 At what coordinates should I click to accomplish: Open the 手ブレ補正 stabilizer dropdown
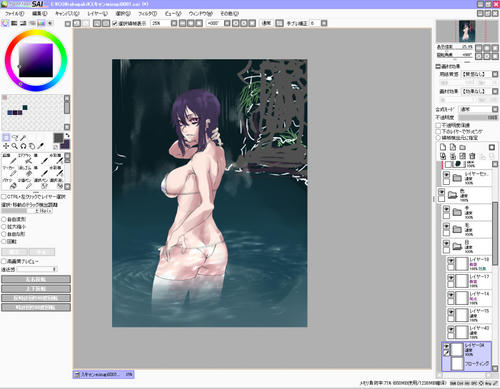324,23
